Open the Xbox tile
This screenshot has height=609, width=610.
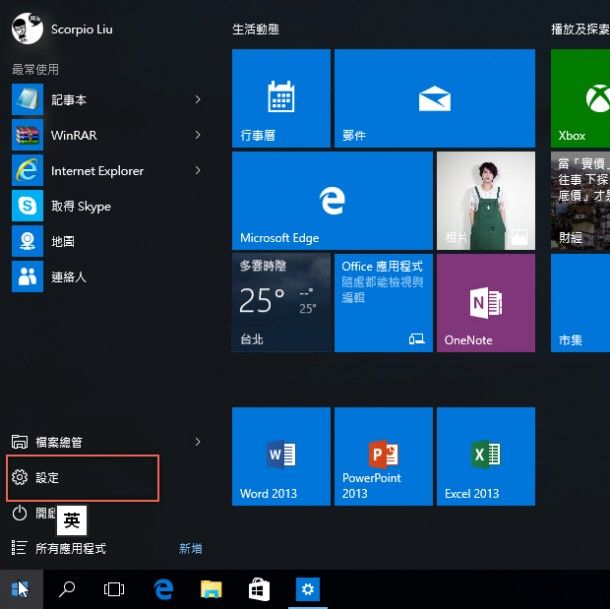click(x=580, y=98)
